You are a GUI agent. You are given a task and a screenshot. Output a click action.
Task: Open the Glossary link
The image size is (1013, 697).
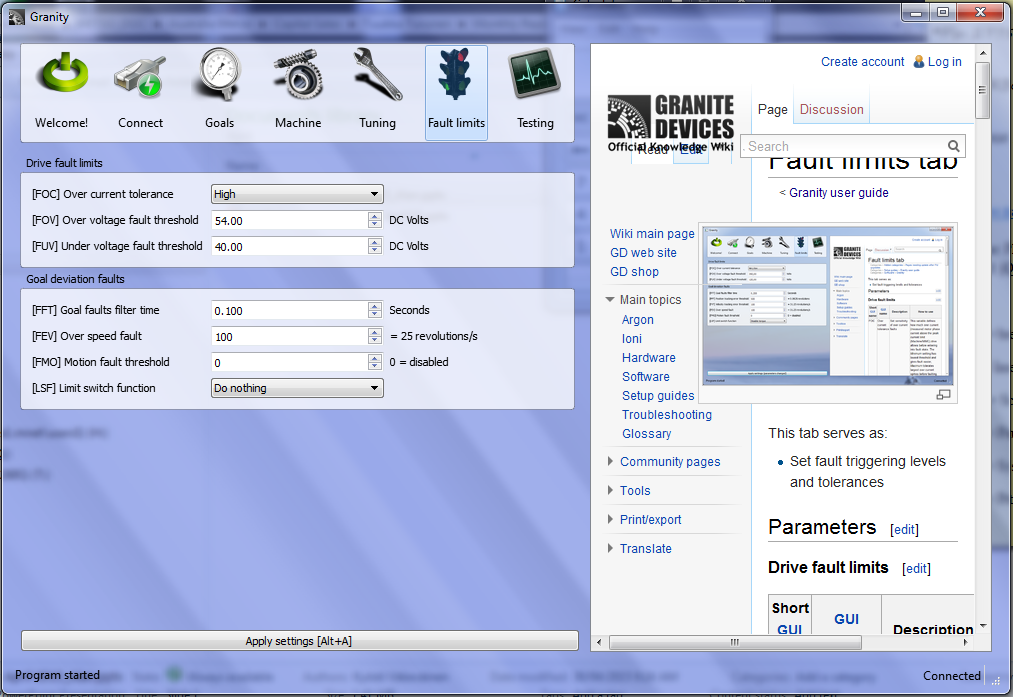(x=647, y=433)
